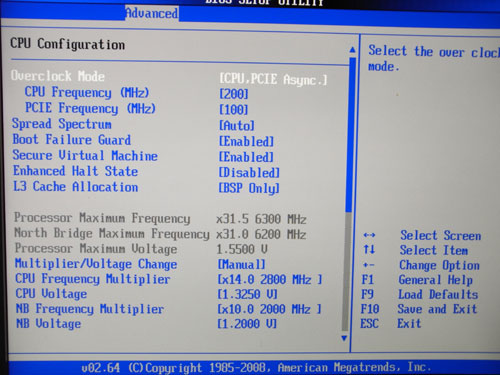Click the up-down arrows key icon
The image size is (500, 375).
(x=369, y=249)
